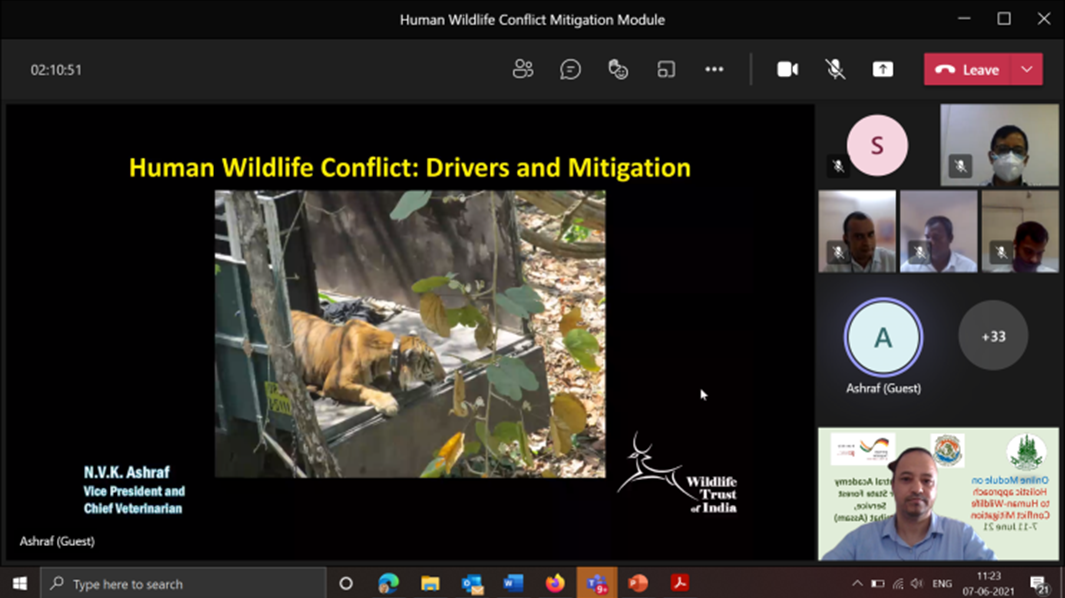Launch Adobe Acrobat Reader from the taskbar
Image resolution: width=1065 pixels, height=598 pixels.
click(x=680, y=583)
